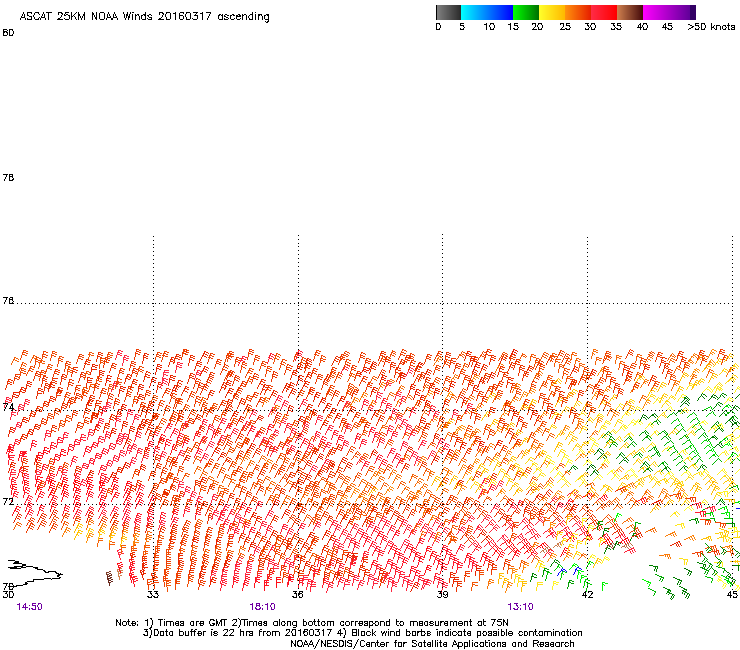Screen dimensions: 740x650
Task: Click the NOAA/NESDIS credit line
Action: pos(432,644)
